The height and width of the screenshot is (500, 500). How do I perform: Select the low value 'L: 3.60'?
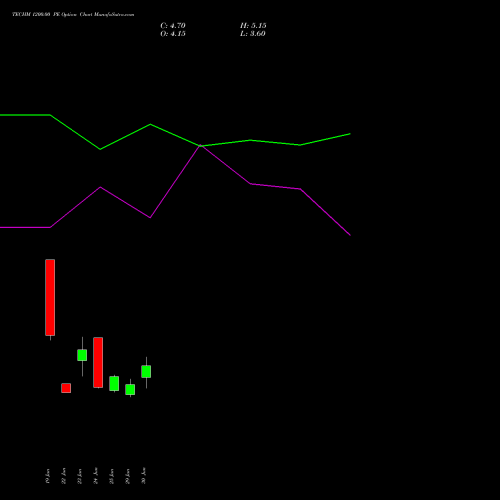pyautogui.click(x=252, y=34)
